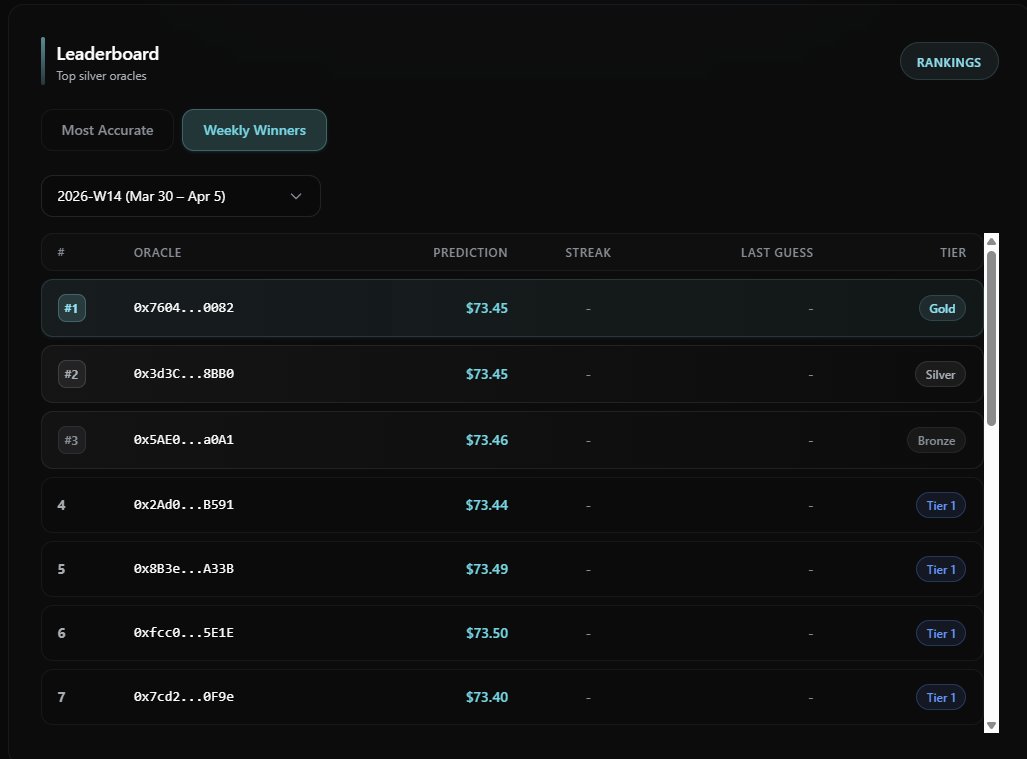This screenshot has width=1027, height=759.
Task: Click Tier 1 badge for 0x8B3e...A33B
Action: (941, 570)
